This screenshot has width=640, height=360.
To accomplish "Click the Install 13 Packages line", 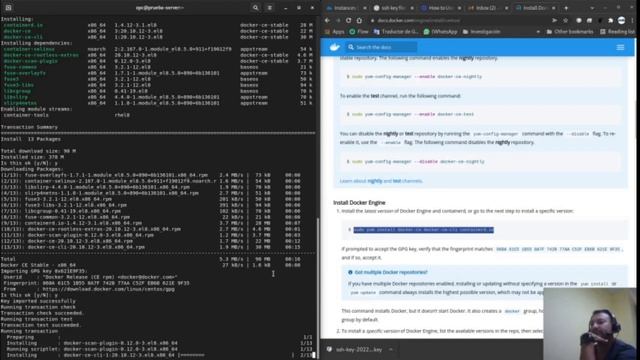I will click(x=31, y=139).
